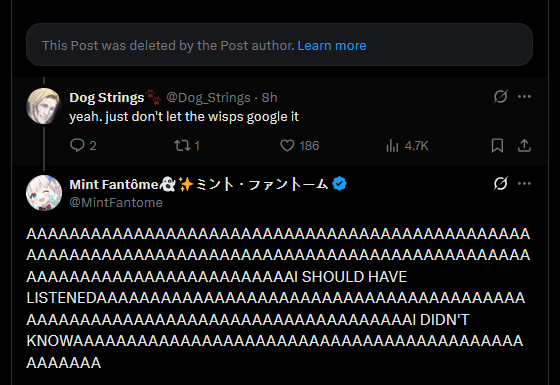The height and width of the screenshot is (385, 560).
Task: Click the @MintFantome handle
Action: (x=116, y=202)
